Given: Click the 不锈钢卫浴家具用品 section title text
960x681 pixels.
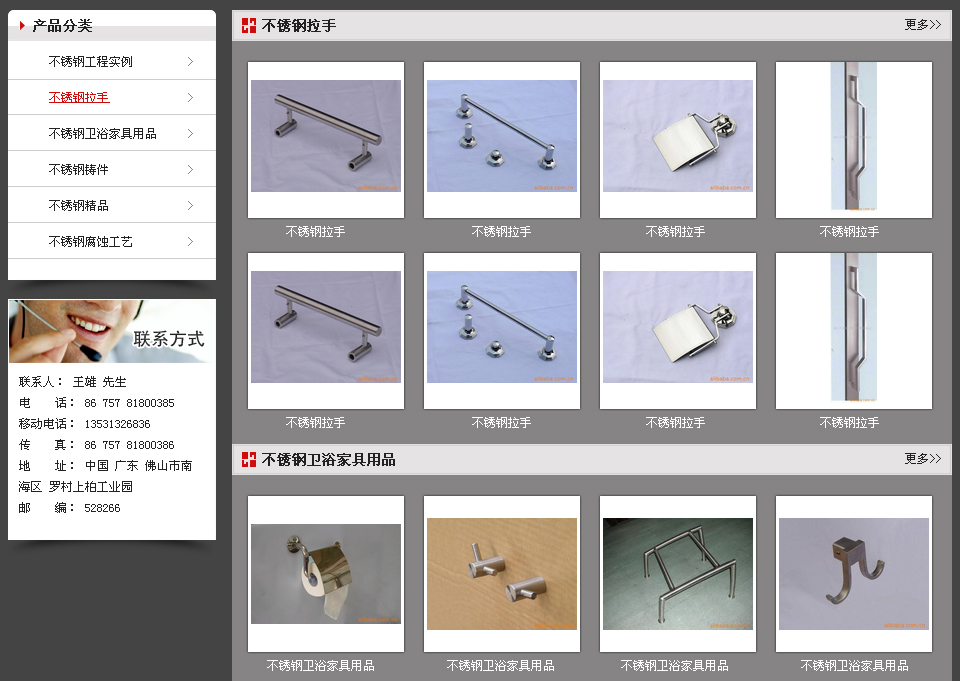Looking at the screenshot, I should point(329,460).
